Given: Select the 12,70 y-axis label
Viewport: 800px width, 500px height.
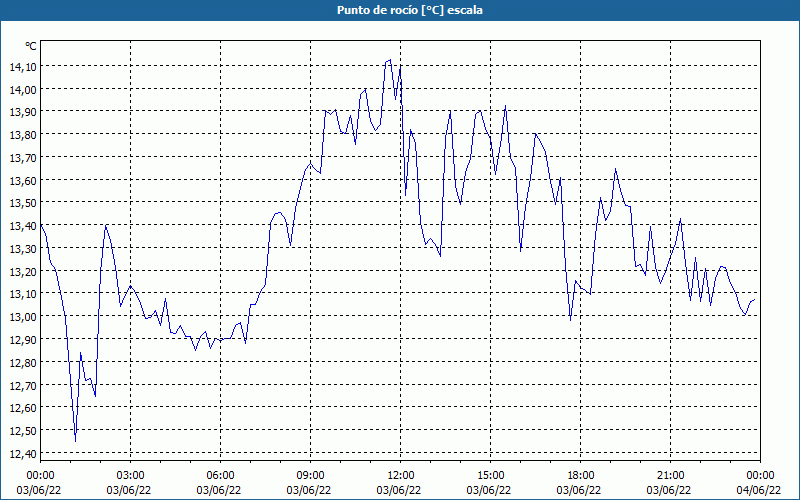Looking at the screenshot, I should 23,385.
